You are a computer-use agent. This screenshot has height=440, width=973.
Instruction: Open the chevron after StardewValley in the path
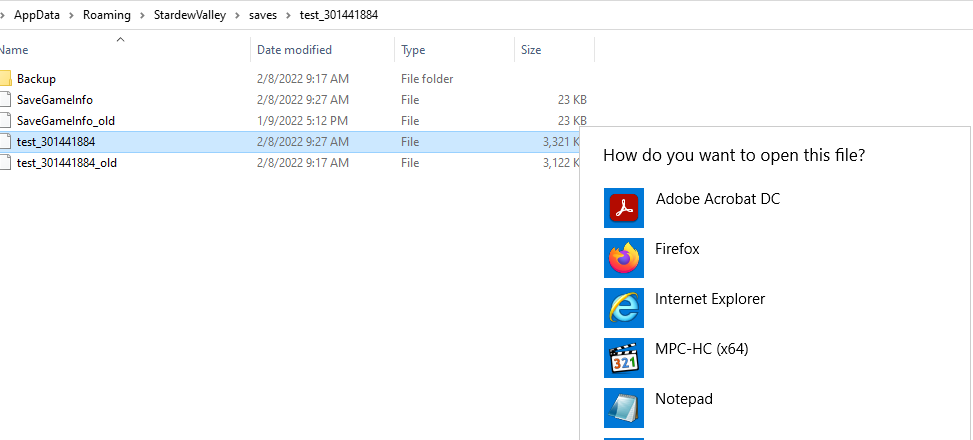coord(236,16)
